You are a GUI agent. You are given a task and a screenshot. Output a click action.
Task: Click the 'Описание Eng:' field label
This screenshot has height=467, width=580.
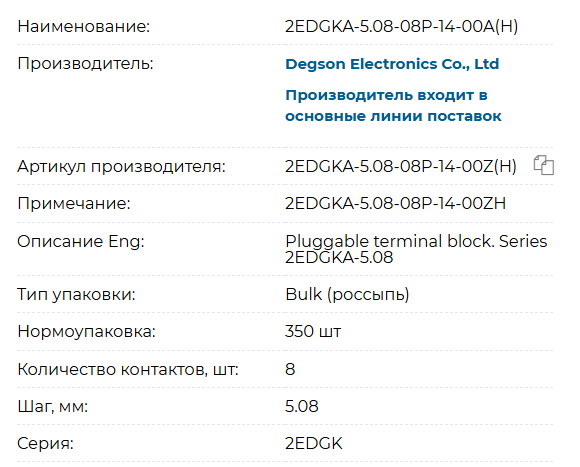coord(81,241)
